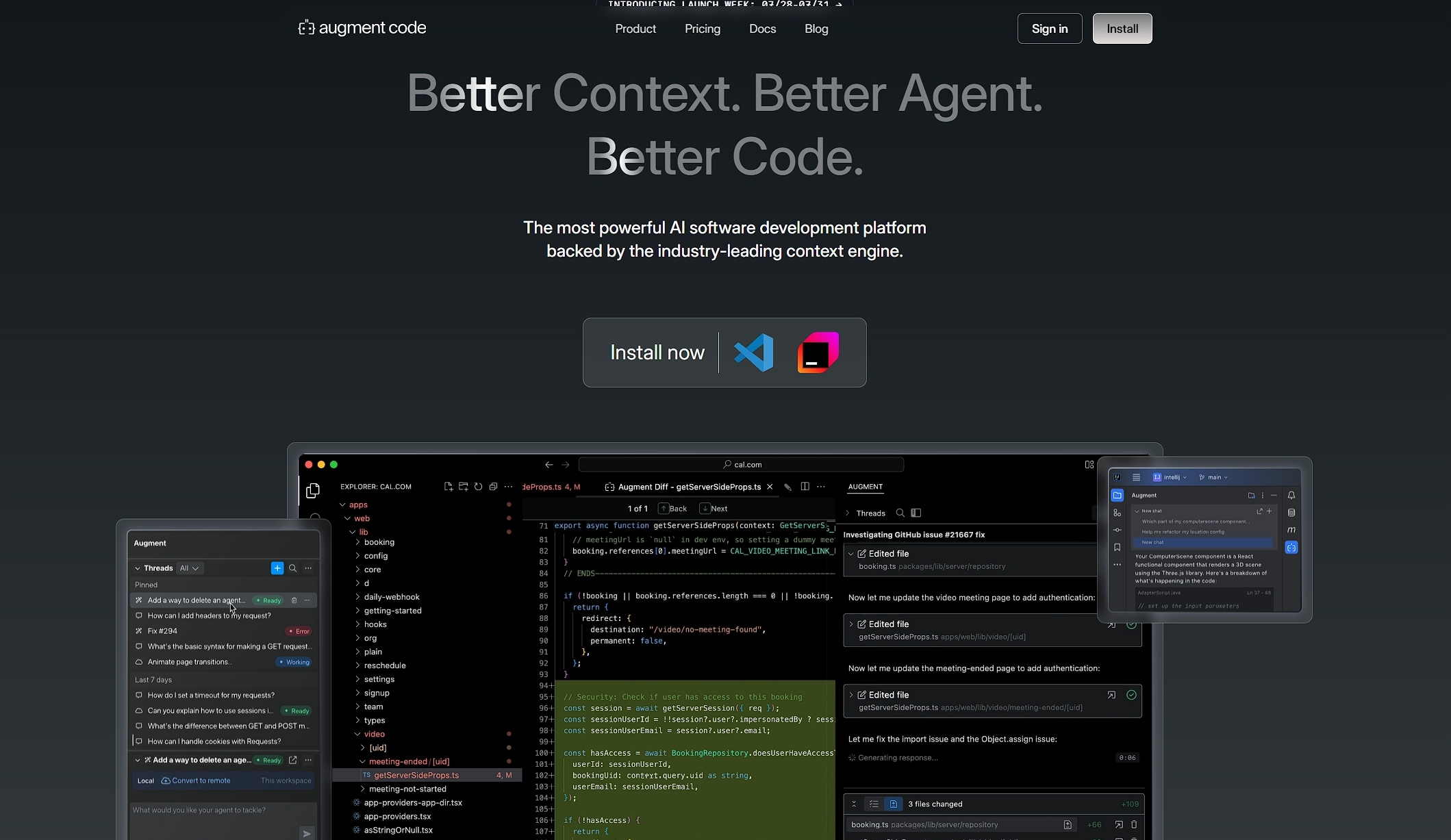This screenshot has width=1451, height=840.
Task: Open Docs from navigation
Action: (763, 29)
